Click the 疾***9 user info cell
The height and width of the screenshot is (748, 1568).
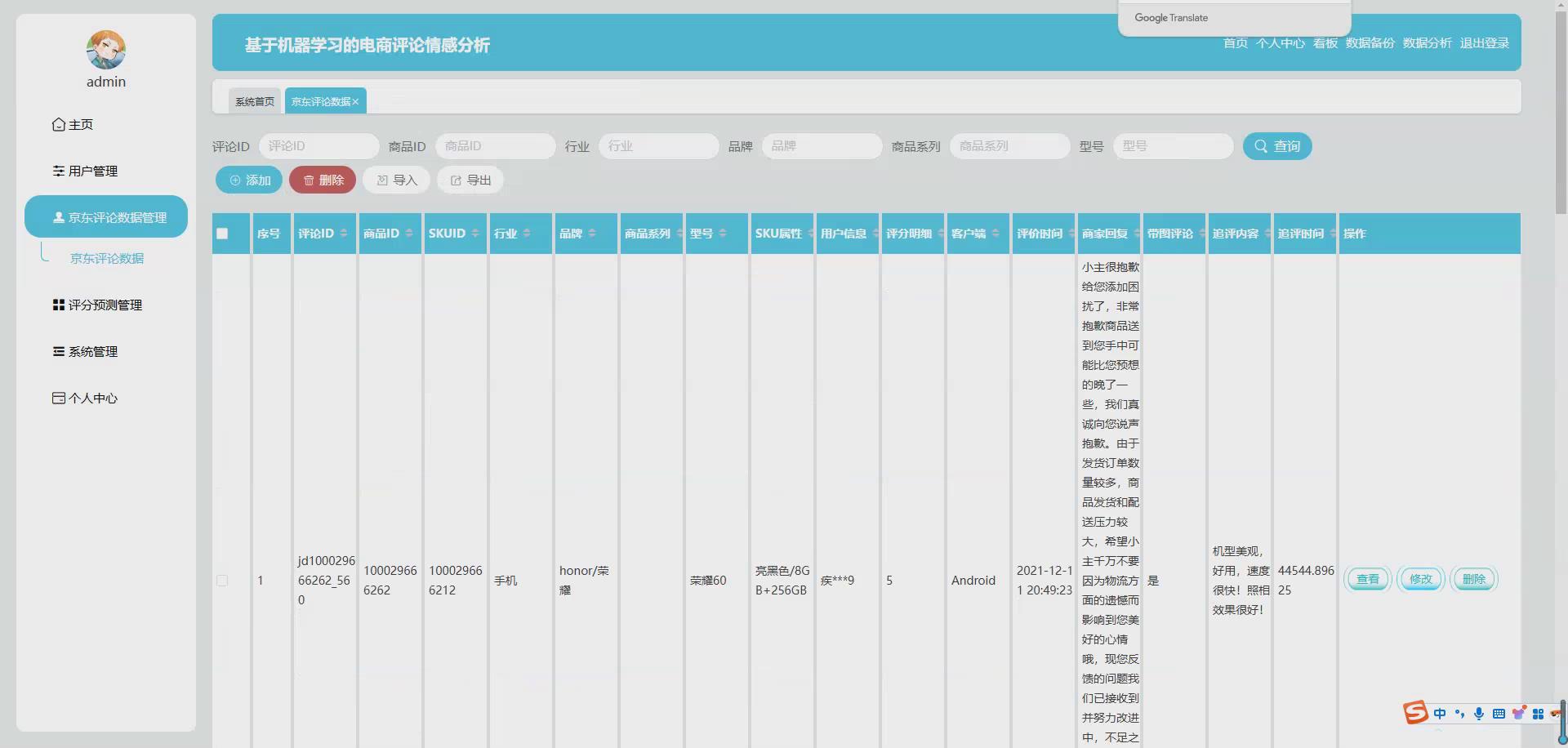[x=837, y=581]
